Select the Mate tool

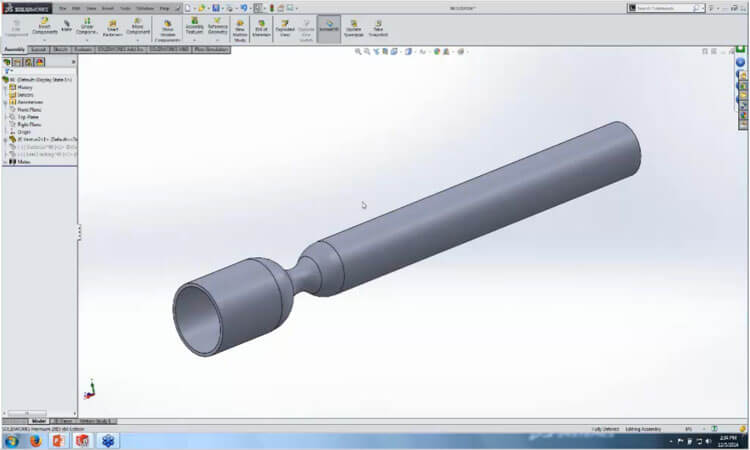pos(67,25)
